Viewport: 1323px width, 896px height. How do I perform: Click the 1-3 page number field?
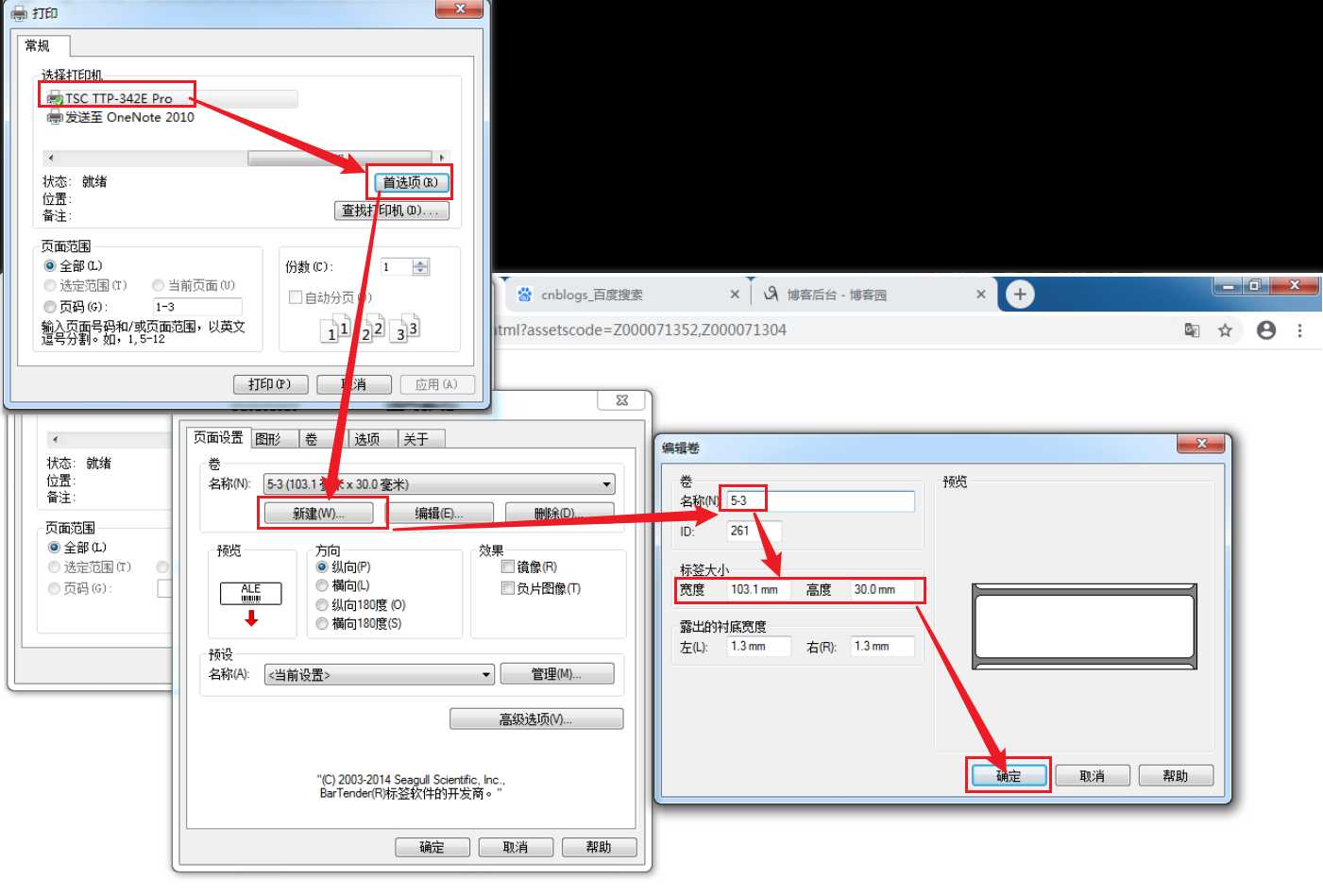pos(197,307)
